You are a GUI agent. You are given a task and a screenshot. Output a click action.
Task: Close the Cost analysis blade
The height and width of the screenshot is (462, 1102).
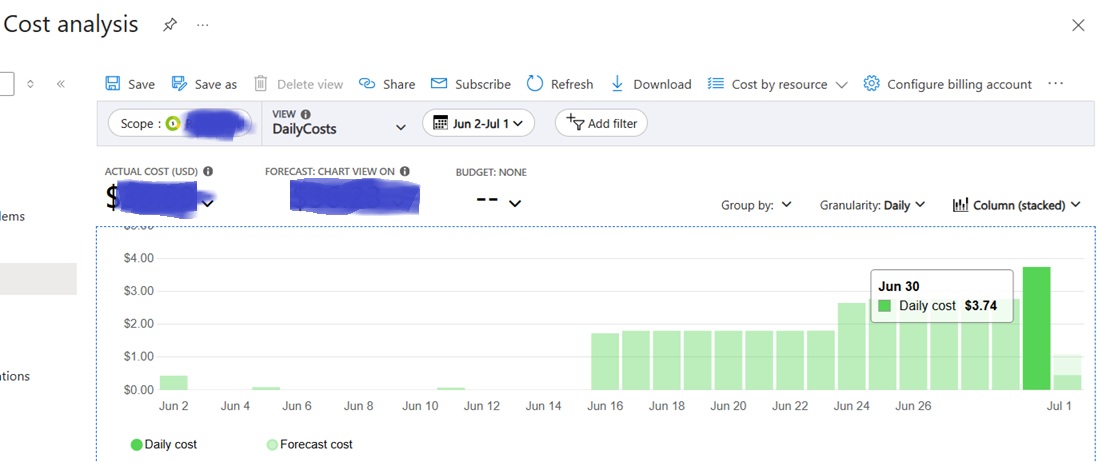(1077, 26)
